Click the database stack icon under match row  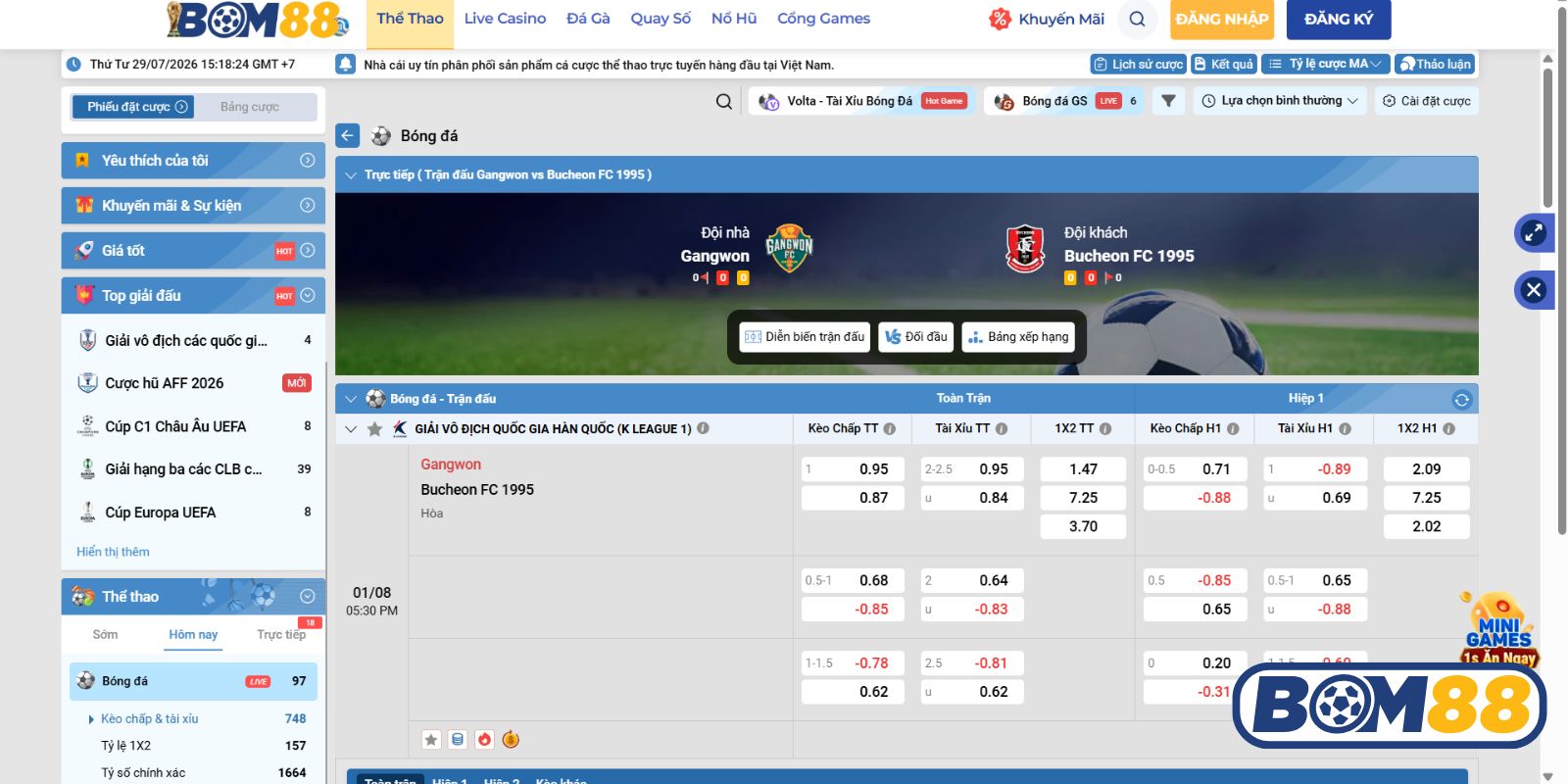pyautogui.click(x=458, y=740)
